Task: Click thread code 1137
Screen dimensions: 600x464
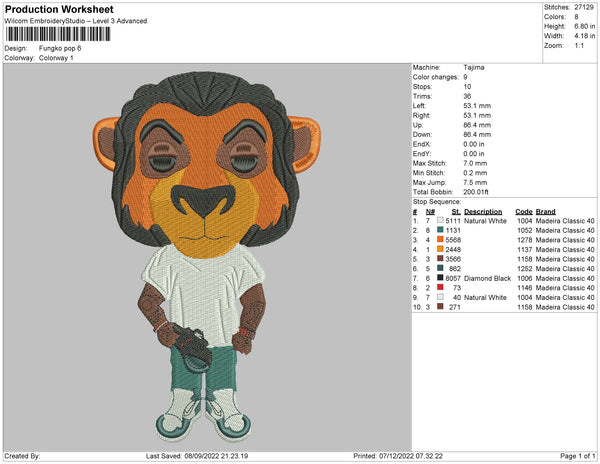Action: coord(525,249)
